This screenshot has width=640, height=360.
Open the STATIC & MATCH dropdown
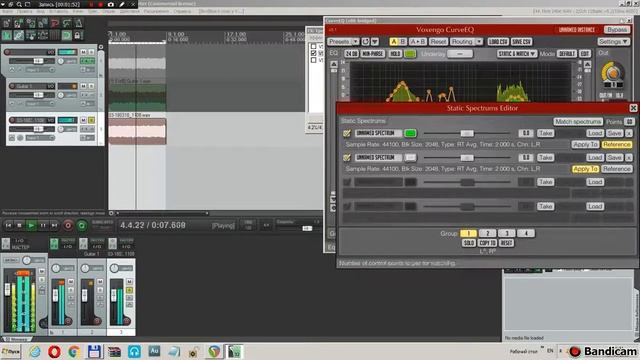tap(516, 54)
